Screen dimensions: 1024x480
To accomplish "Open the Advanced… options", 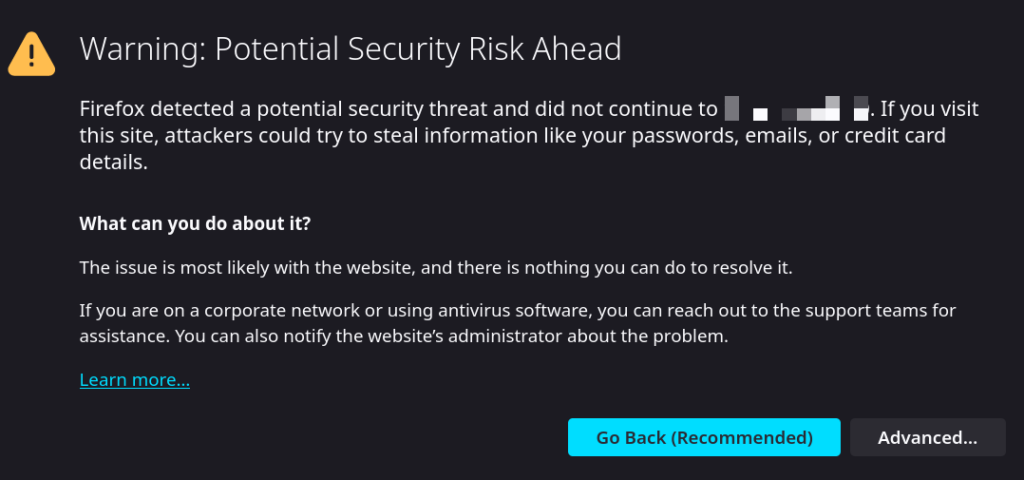I will tap(927, 437).
